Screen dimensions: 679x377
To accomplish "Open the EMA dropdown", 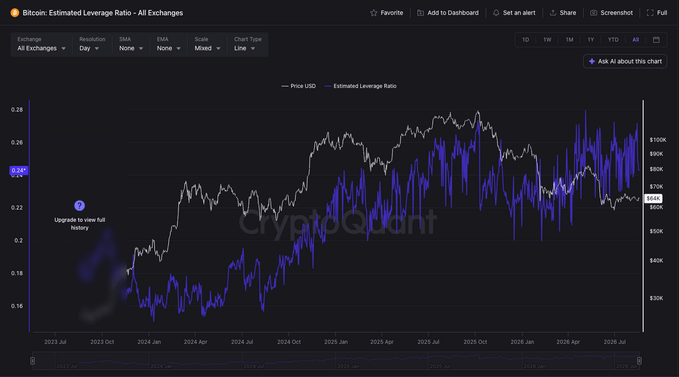I will click(x=168, y=45).
